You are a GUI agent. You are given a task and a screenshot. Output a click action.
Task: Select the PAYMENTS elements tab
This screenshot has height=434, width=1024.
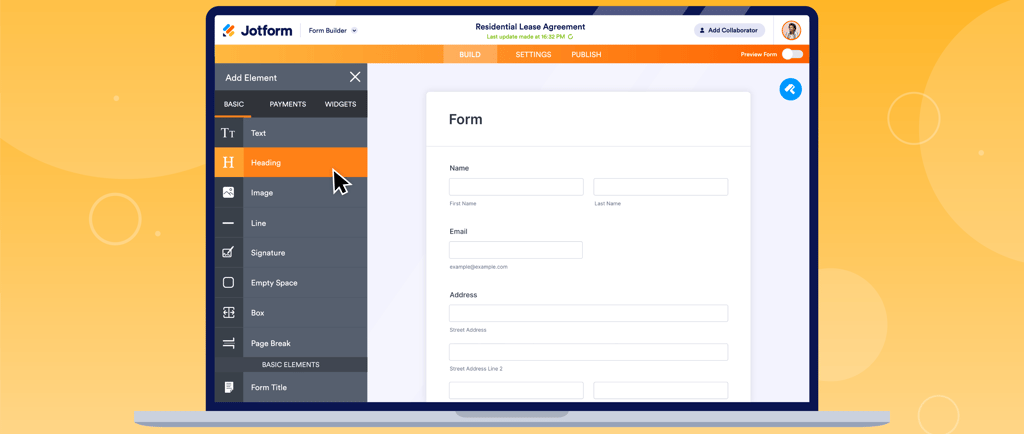(x=287, y=104)
